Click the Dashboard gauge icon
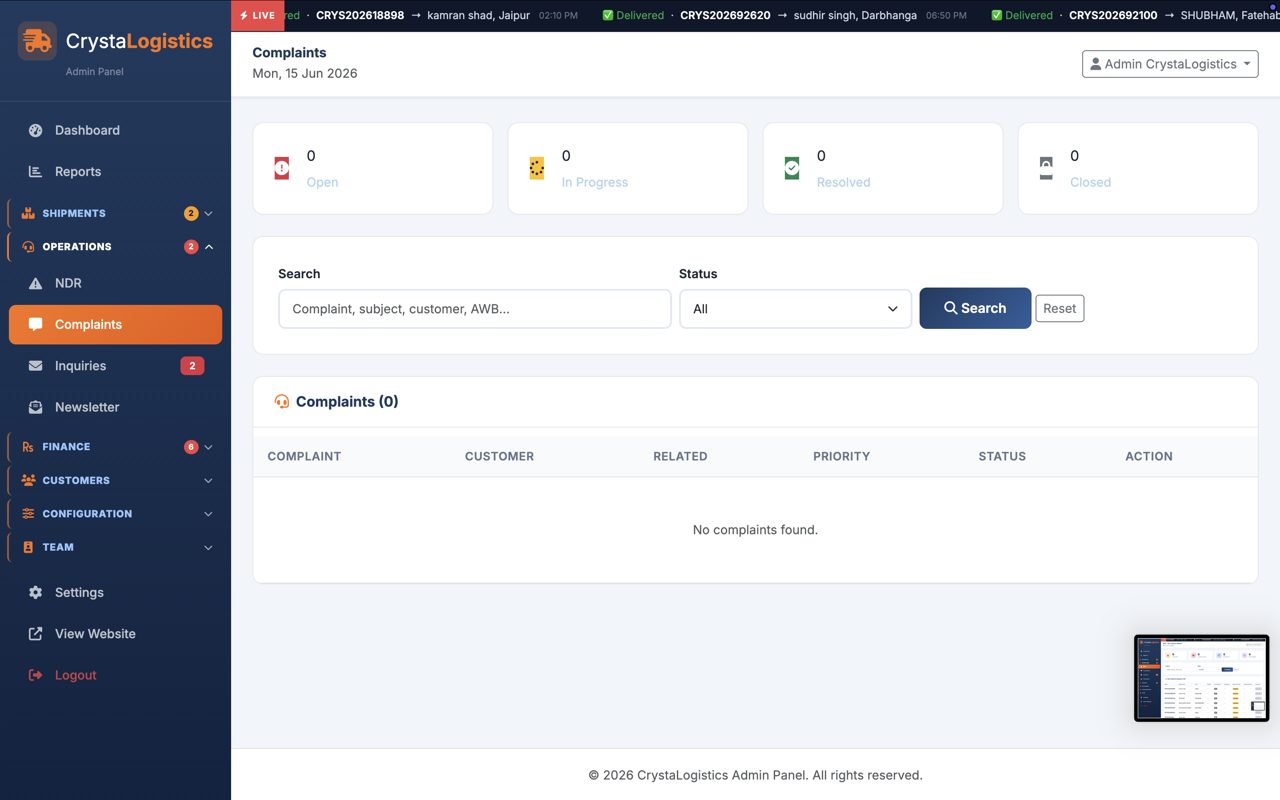 (x=36, y=130)
